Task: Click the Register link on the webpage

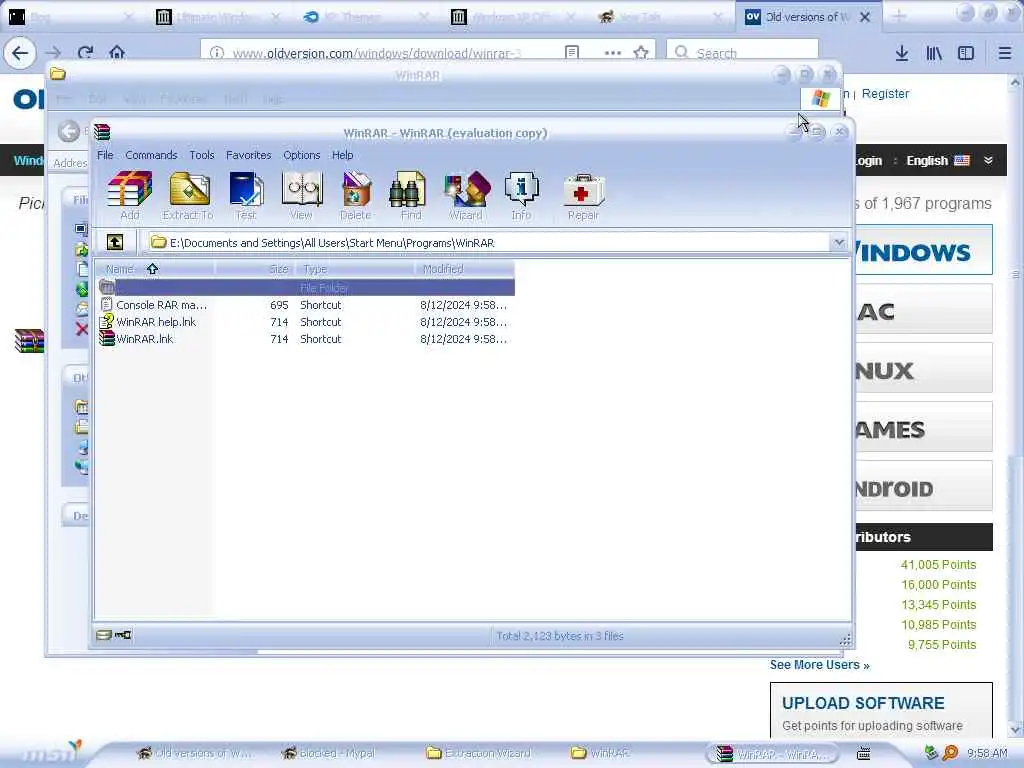Action: tap(885, 93)
